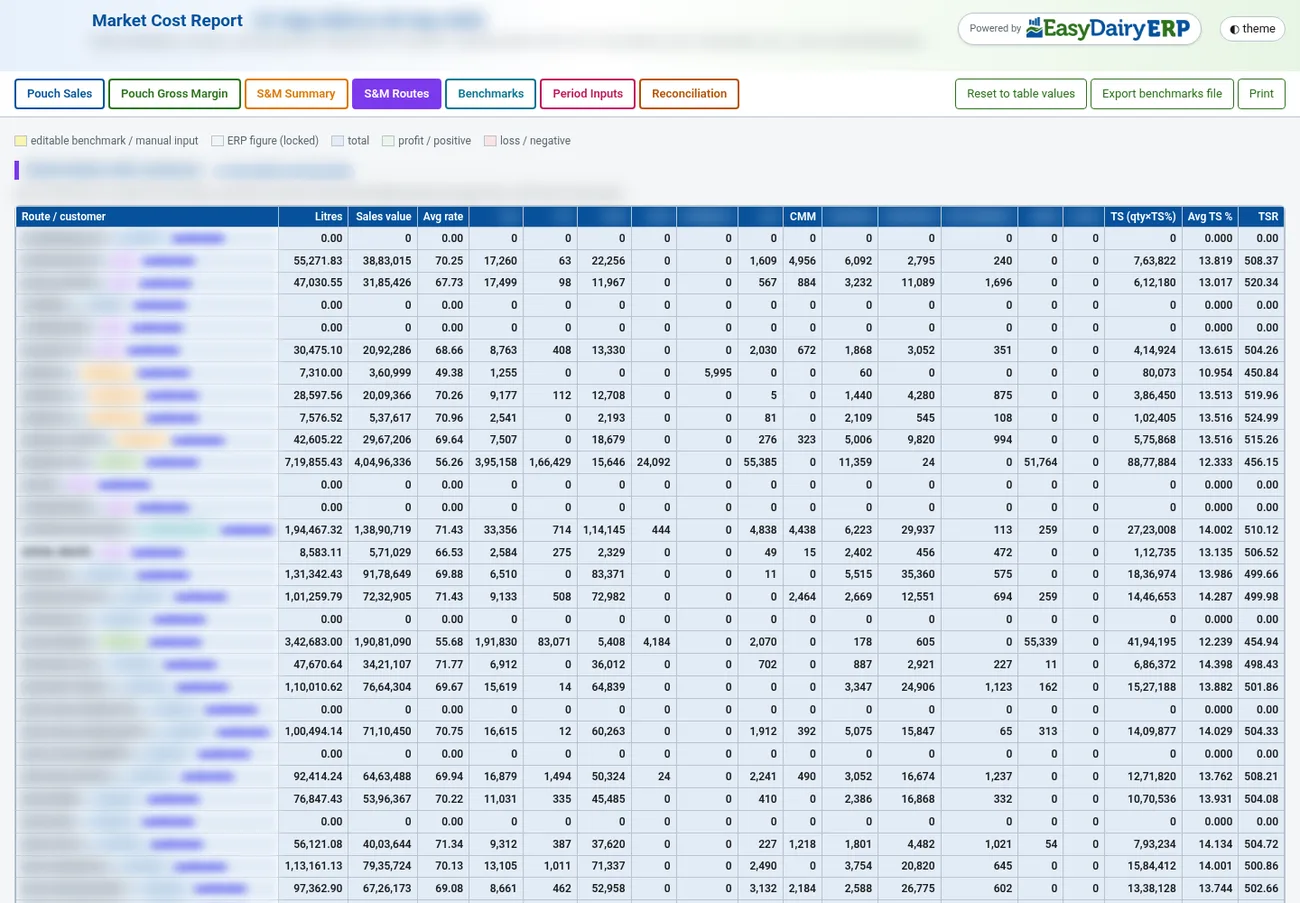This screenshot has width=1300, height=903.
Task: Toggle the theme button
Action: click(x=1252, y=29)
